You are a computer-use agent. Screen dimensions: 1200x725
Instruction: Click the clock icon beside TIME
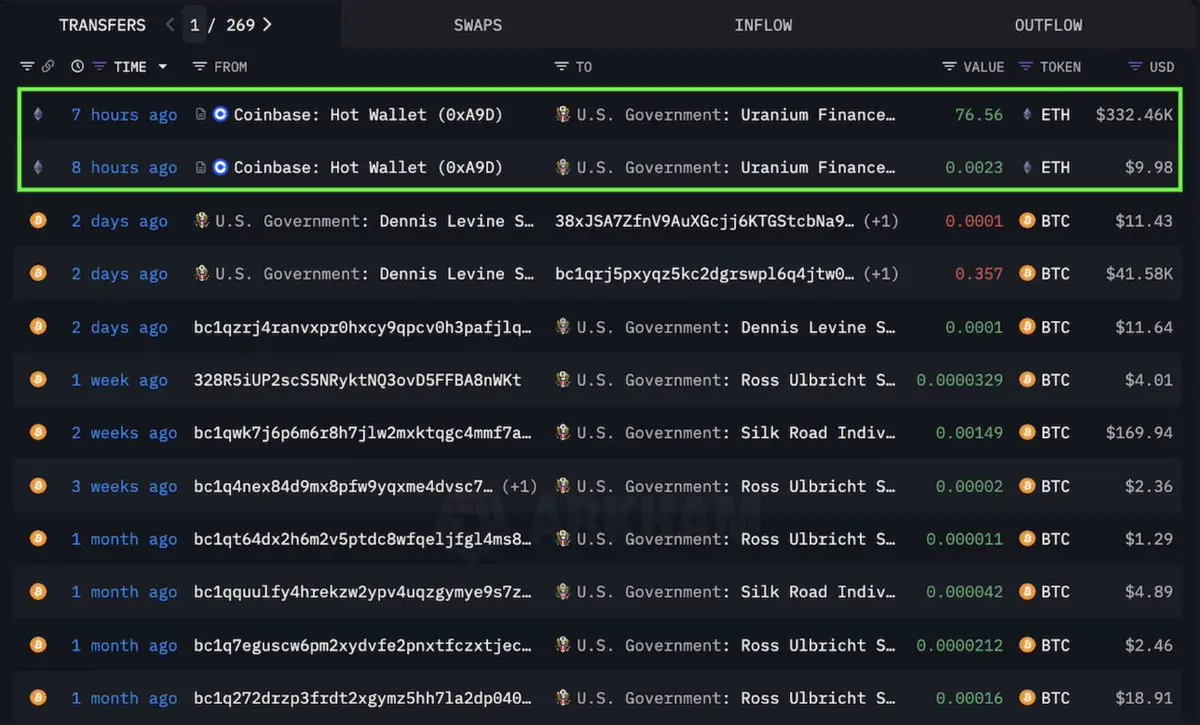tap(78, 67)
